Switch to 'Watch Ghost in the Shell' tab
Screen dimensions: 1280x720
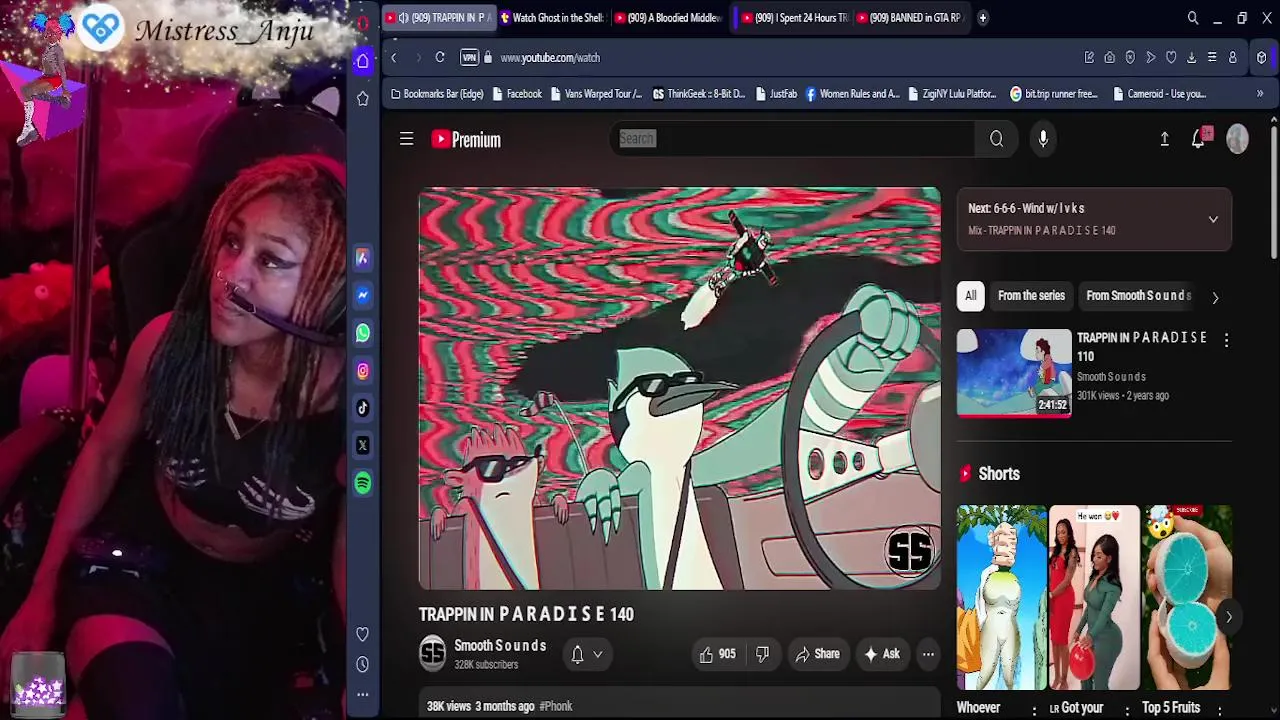coord(552,18)
